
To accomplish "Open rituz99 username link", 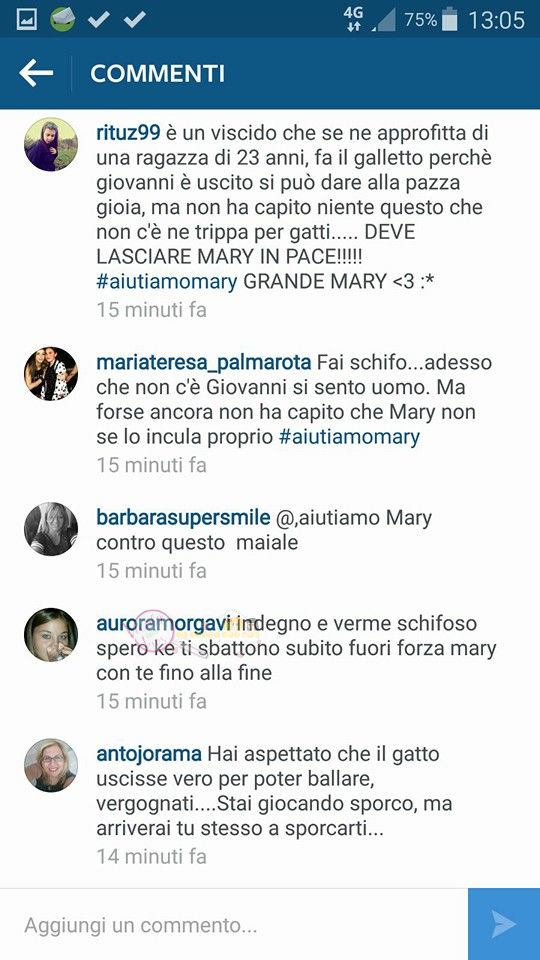I will tap(129, 132).
